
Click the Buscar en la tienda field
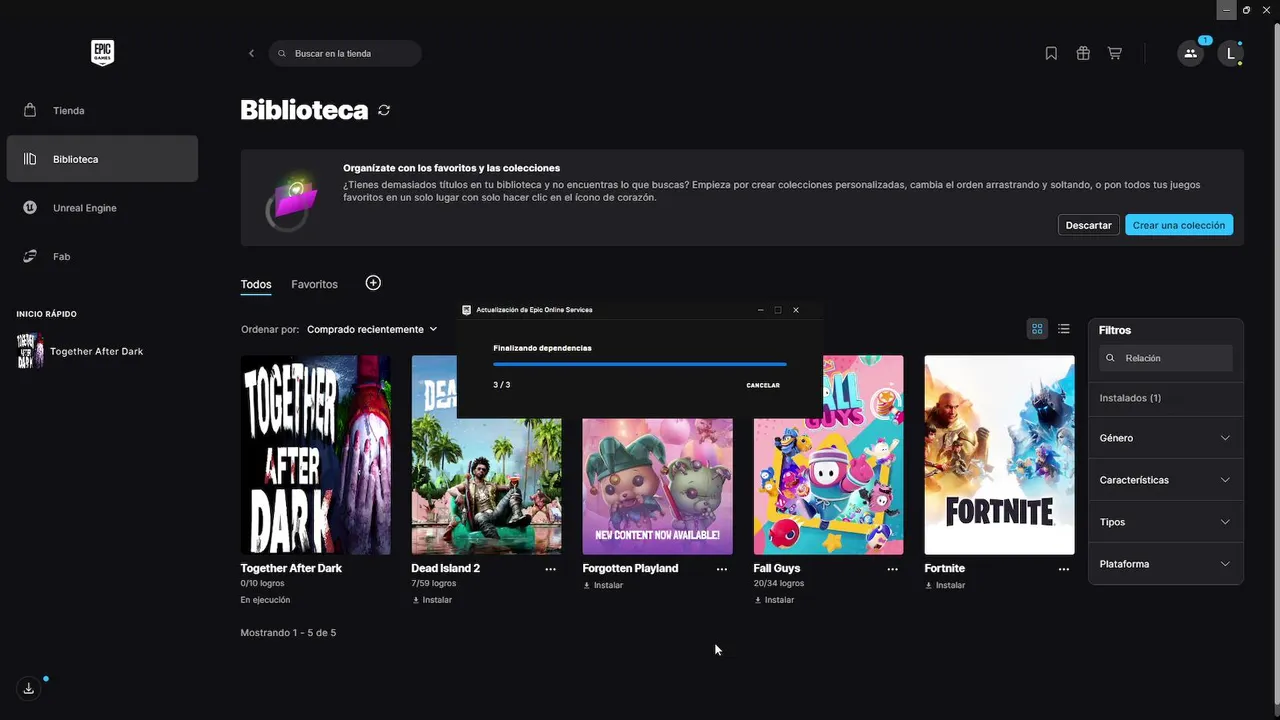(x=345, y=53)
